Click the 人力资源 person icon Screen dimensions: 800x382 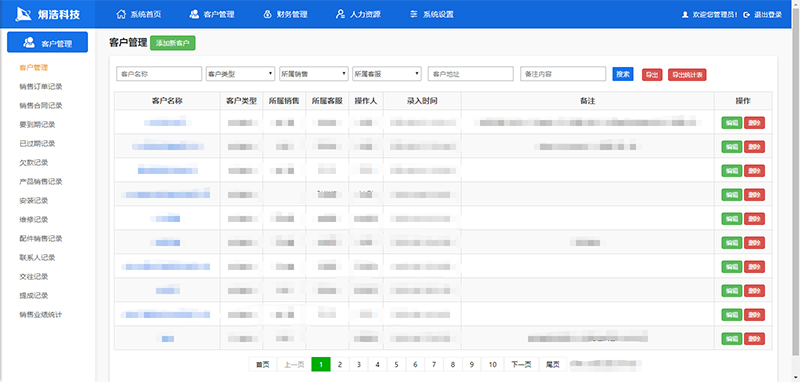pyautogui.click(x=340, y=14)
